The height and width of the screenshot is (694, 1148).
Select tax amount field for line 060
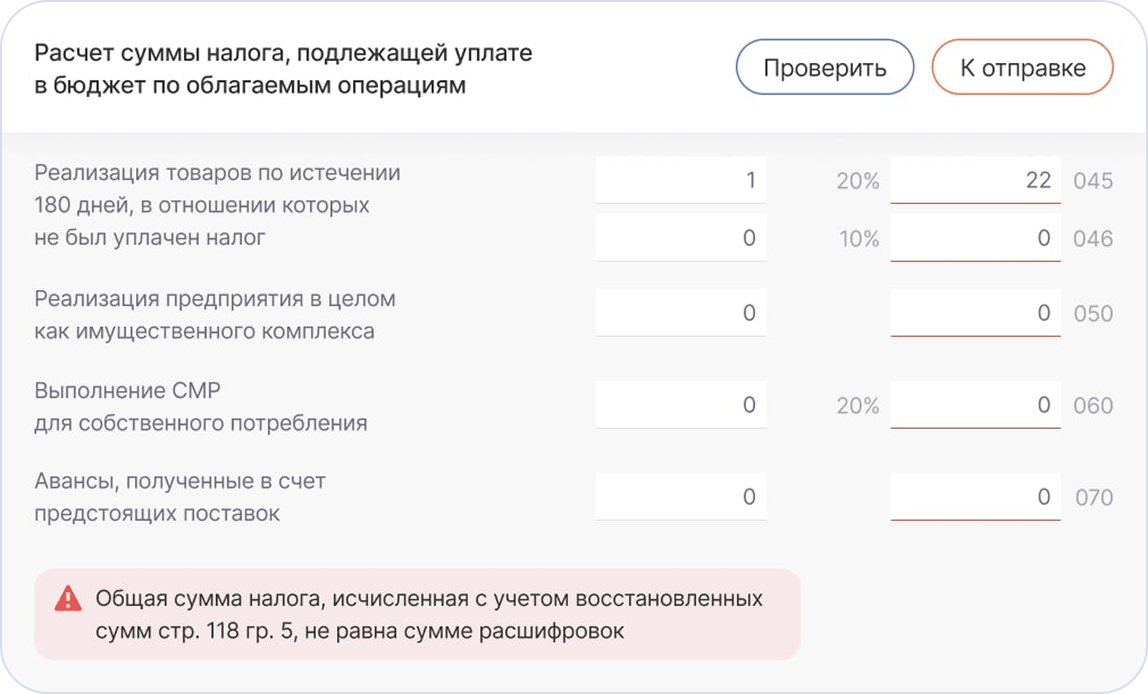pos(975,405)
